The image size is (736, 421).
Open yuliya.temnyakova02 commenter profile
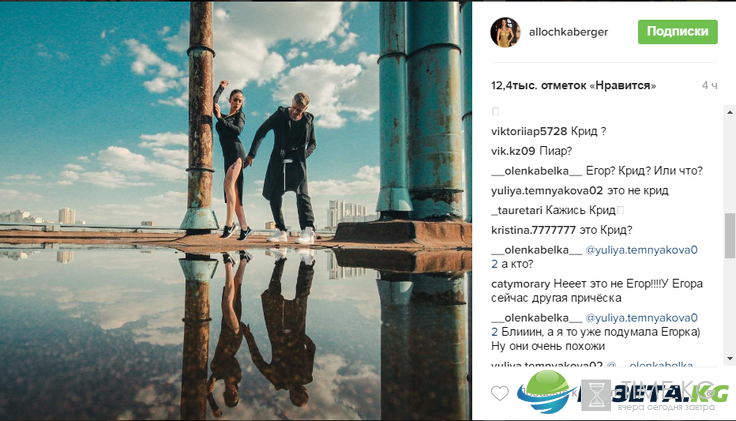coord(547,191)
